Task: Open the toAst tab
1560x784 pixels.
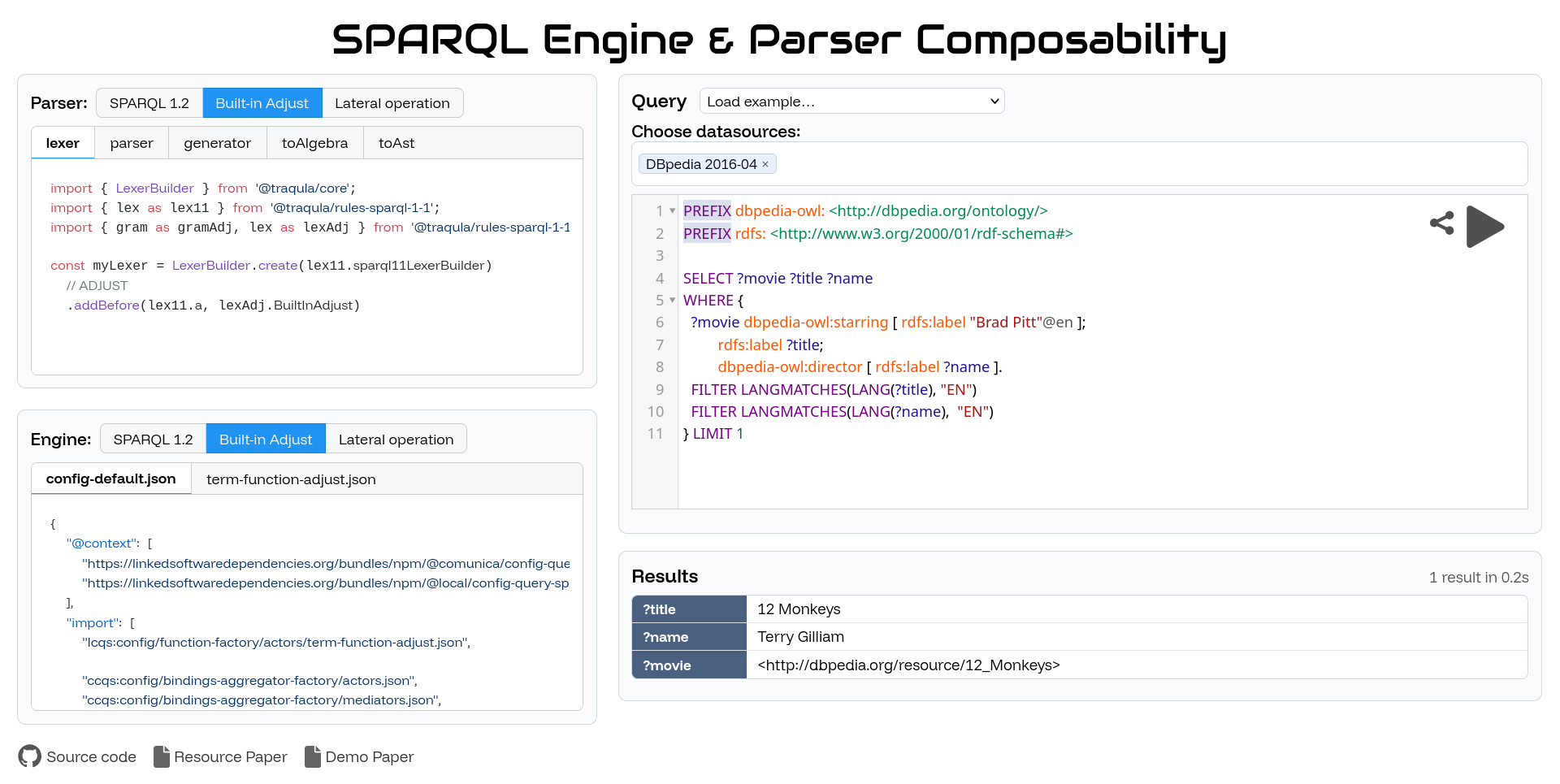Action: 396,142
